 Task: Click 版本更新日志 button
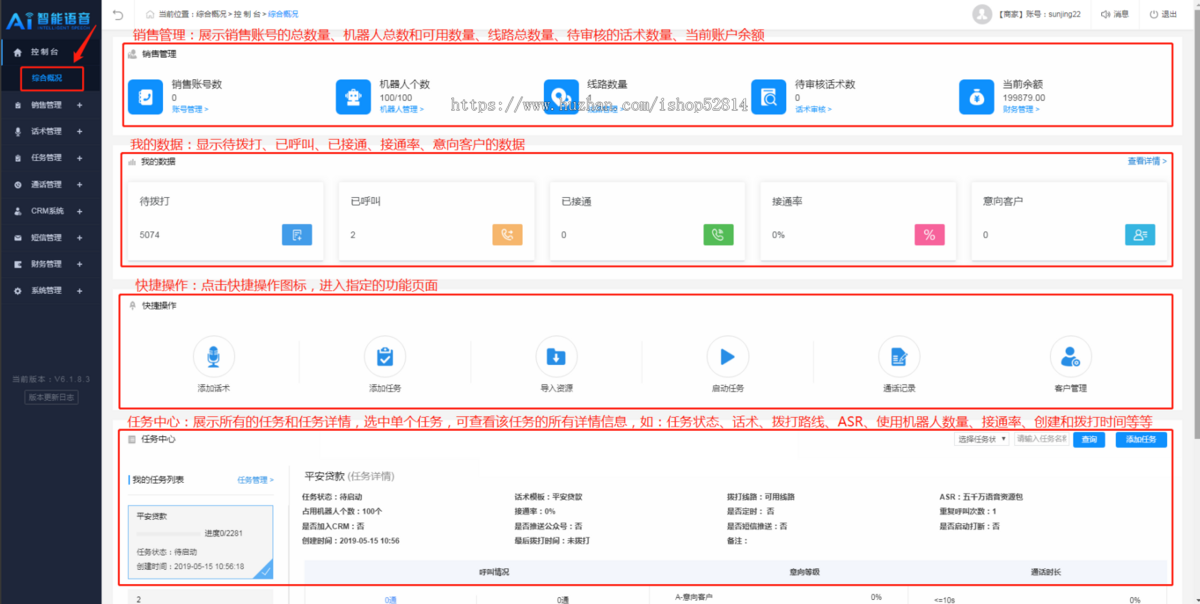pyautogui.click(x=51, y=397)
